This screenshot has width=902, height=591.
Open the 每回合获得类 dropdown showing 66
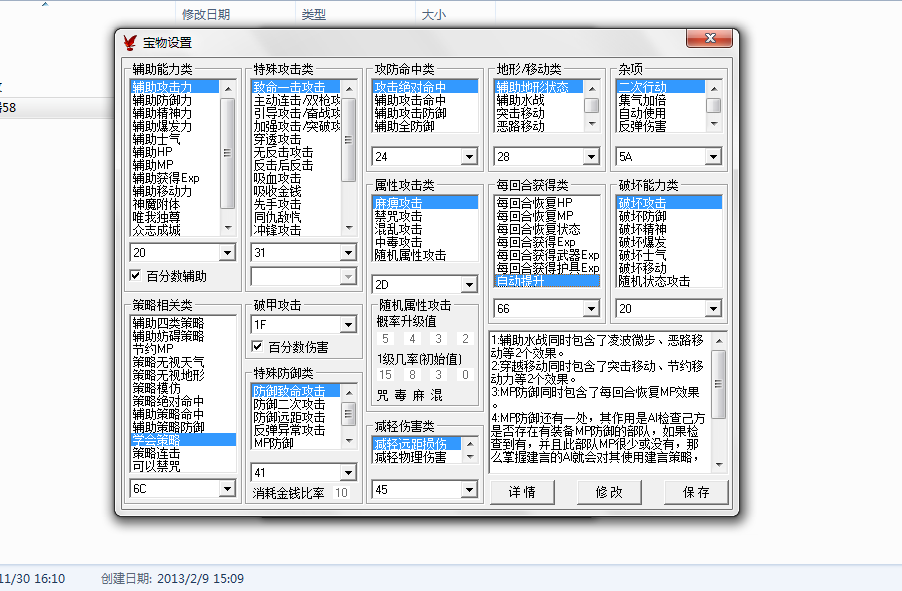pos(590,309)
